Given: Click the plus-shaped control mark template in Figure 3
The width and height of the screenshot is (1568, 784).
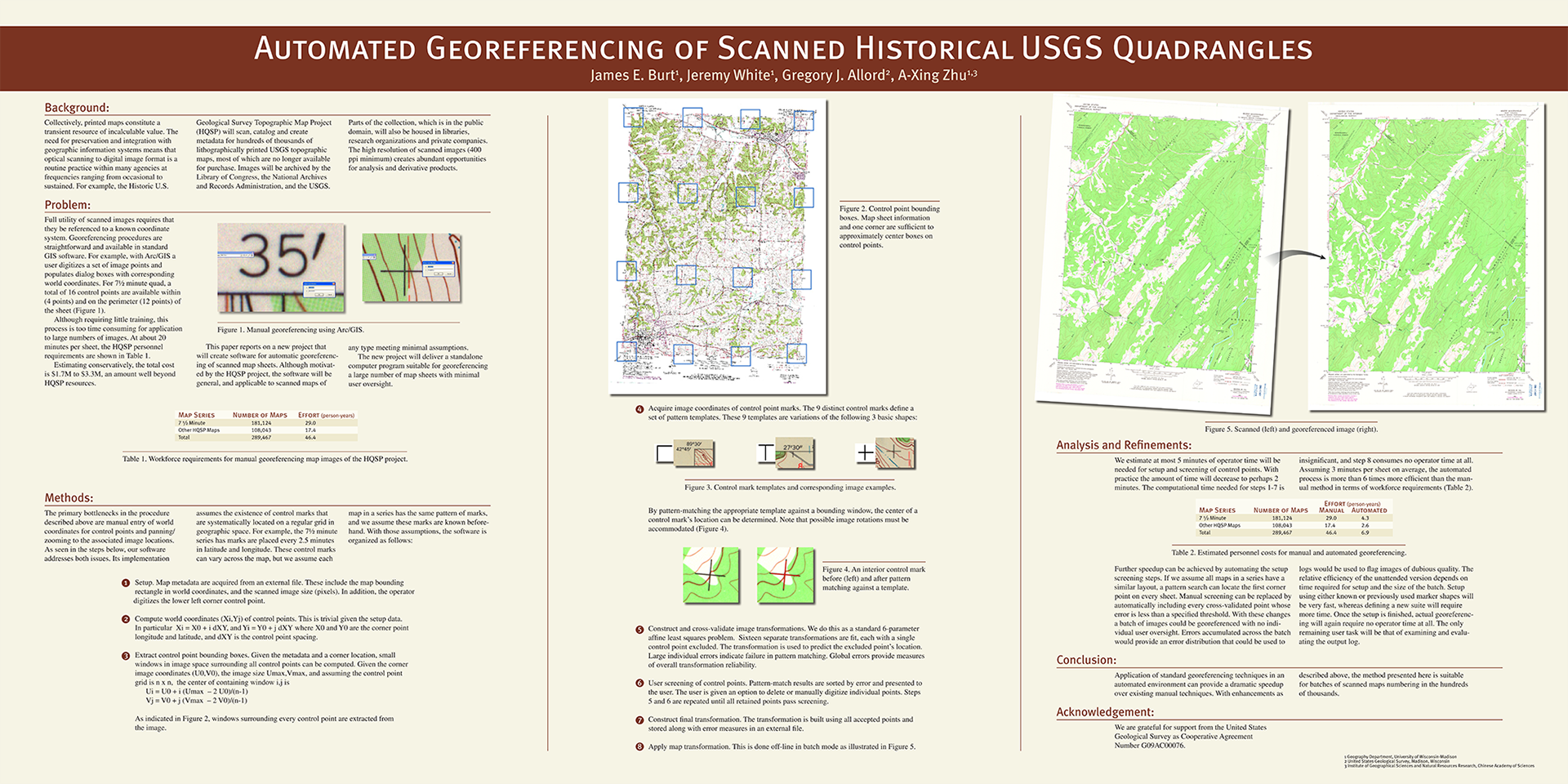Looking at the screenshot, I should pyautogui.click(x=866, y=453).
